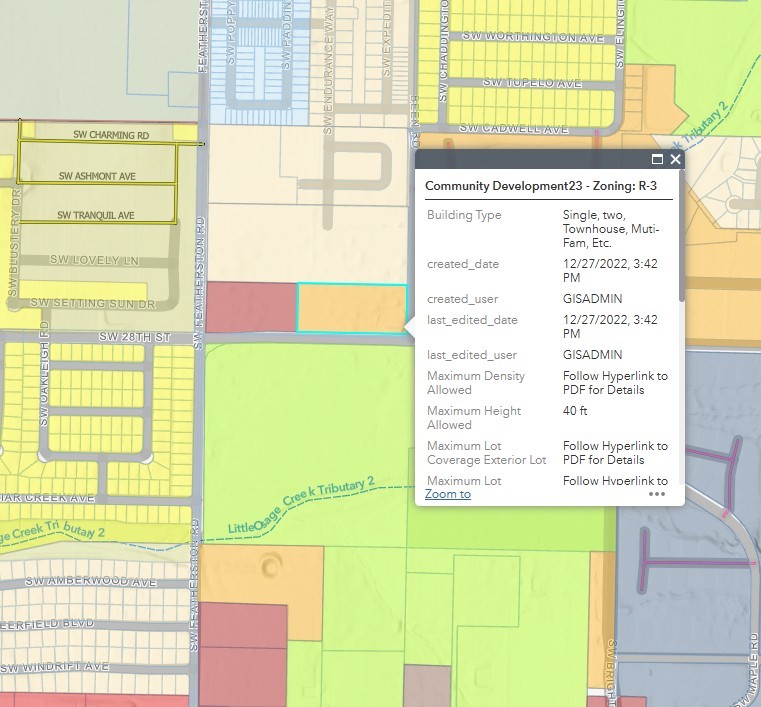
Task: Close the Zoning R-3 popup
Action: [676, 159]
